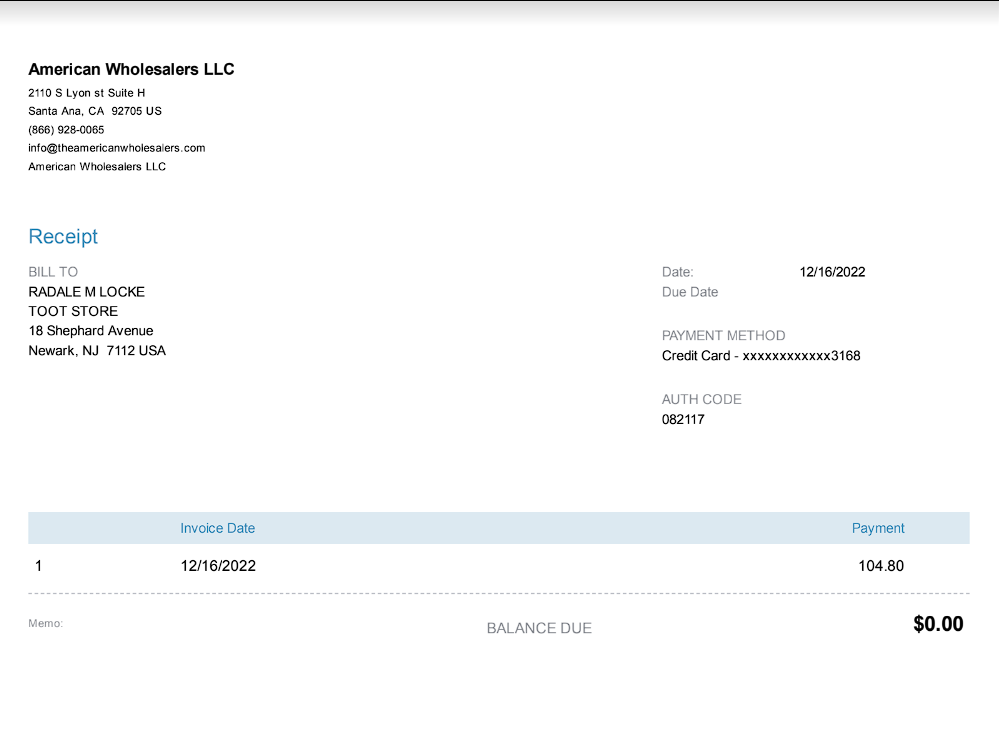
Task: Select the payment amount 104.80
Action: pyautogui.click(x=881, y=566)
